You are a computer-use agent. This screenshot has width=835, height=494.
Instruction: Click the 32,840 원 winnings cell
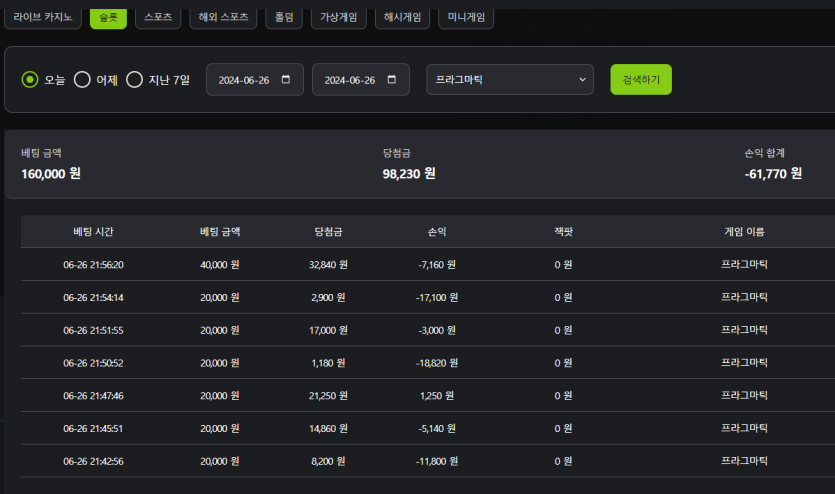(x=329, y=265)
